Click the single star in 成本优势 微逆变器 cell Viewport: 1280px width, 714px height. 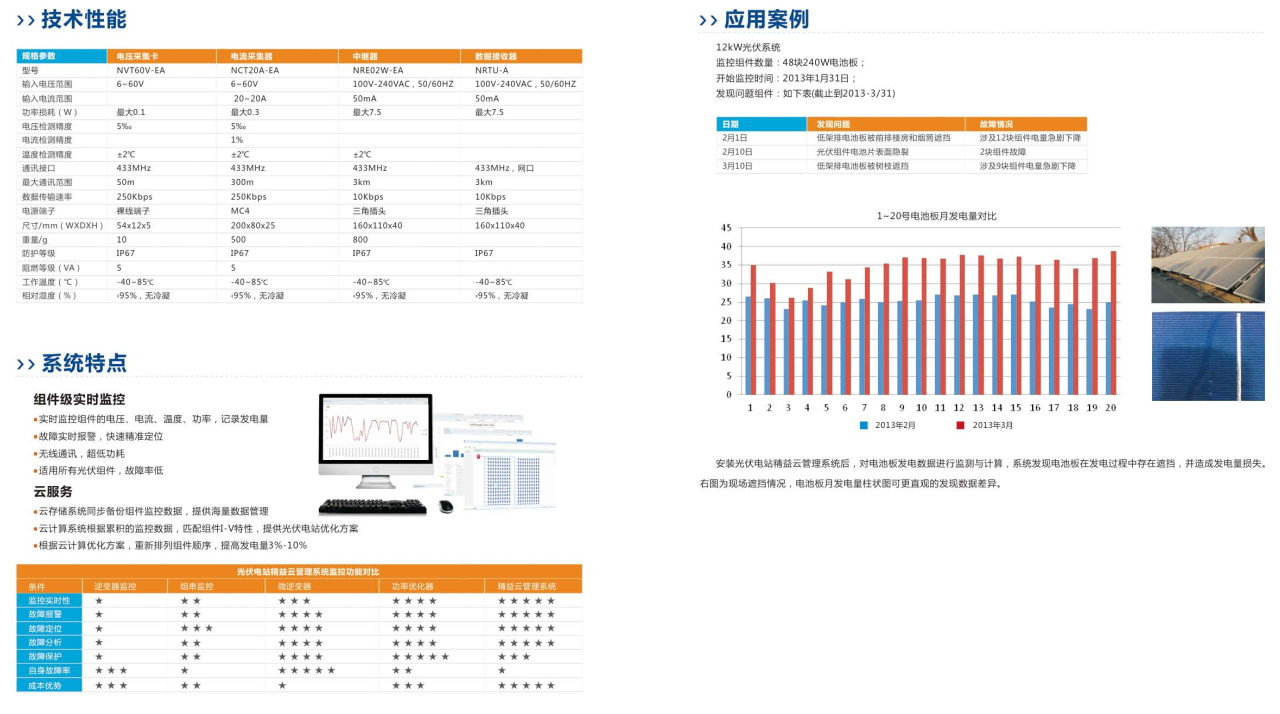click(282, 686)
